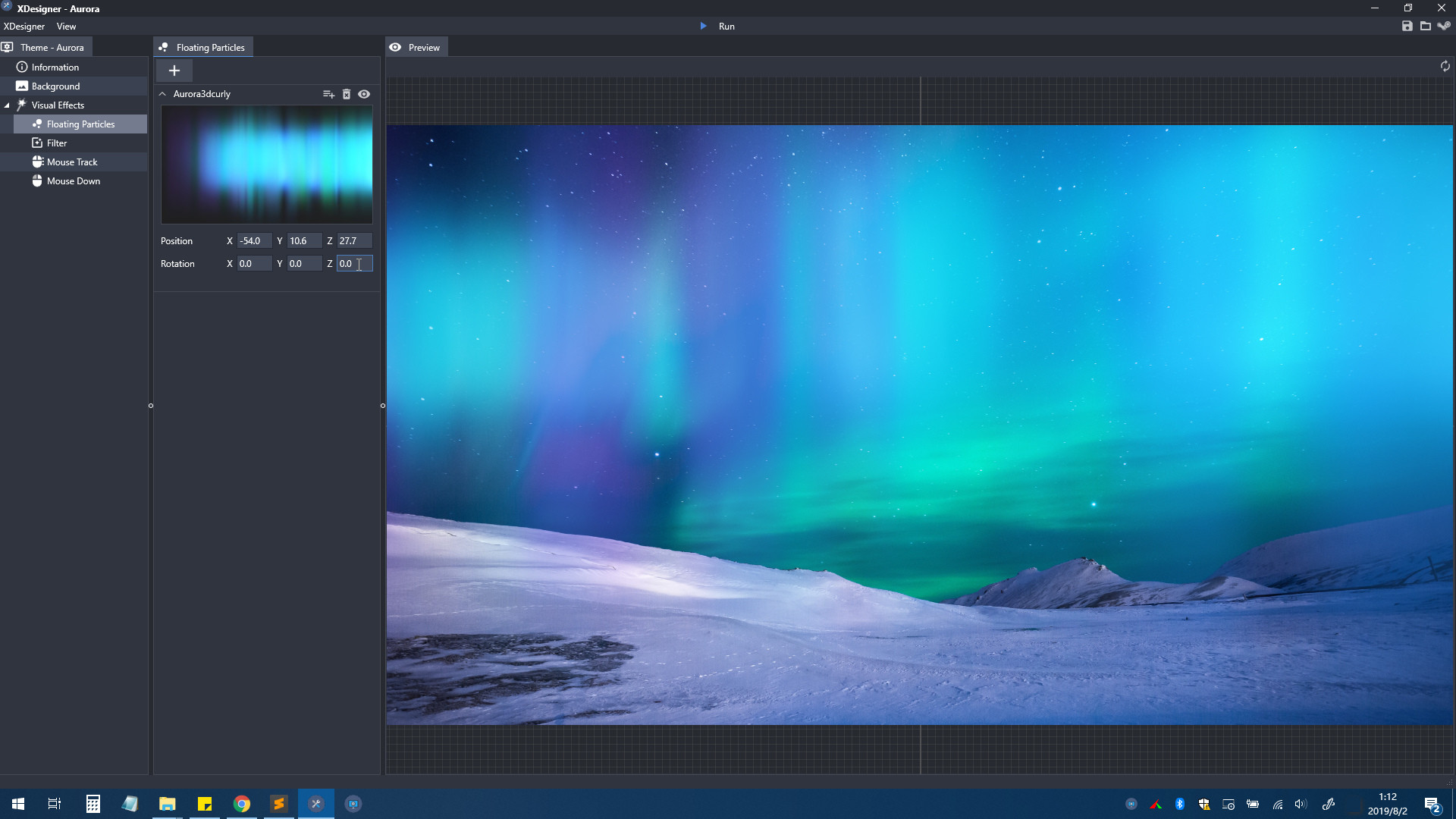Image resolution: width=1456 pixels, height=819 pixels.
Task: Select Mouse Track in the sidebar
Action: [x=72, y=162]
